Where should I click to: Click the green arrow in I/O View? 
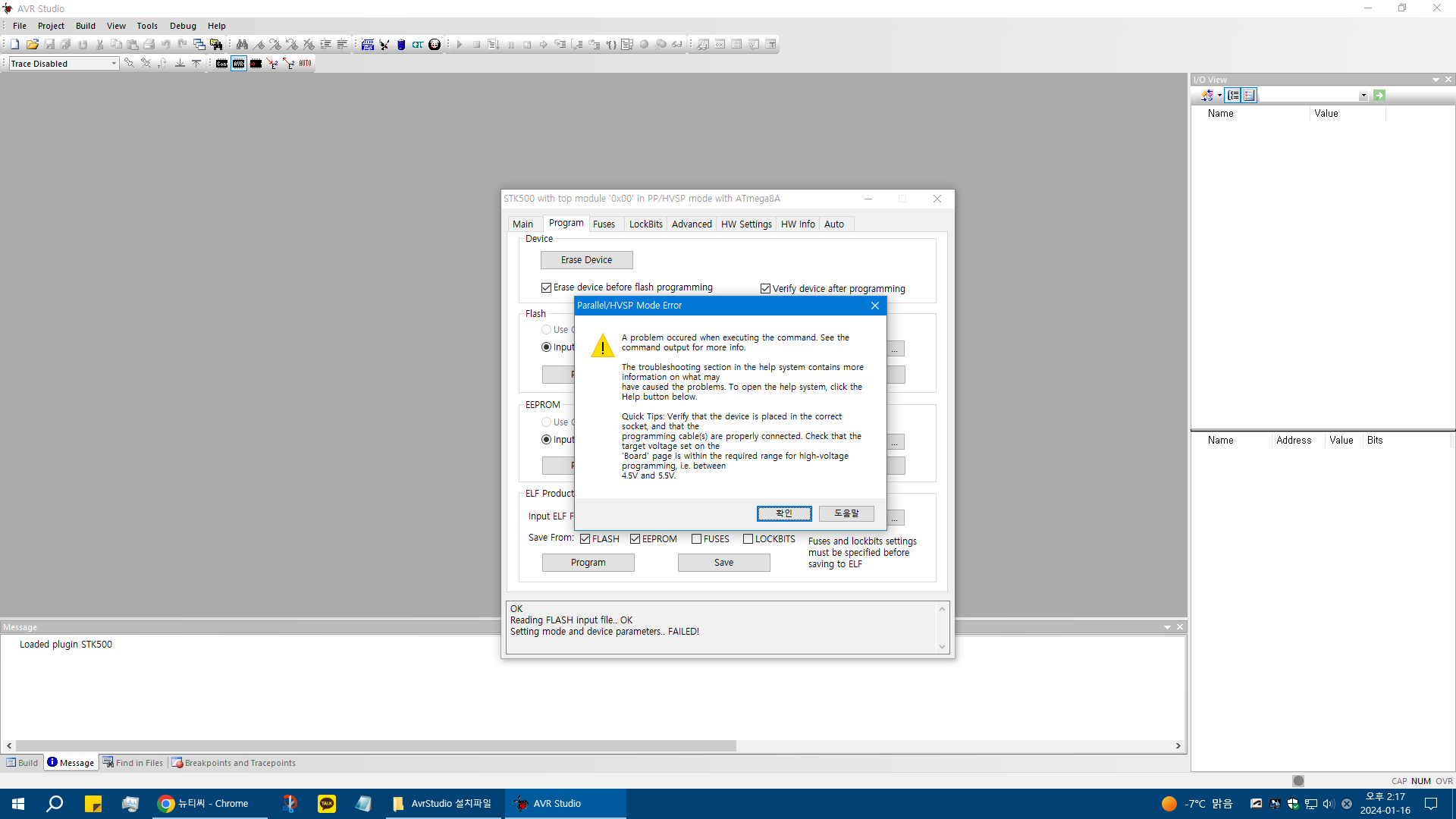[x=1379, y=96]
